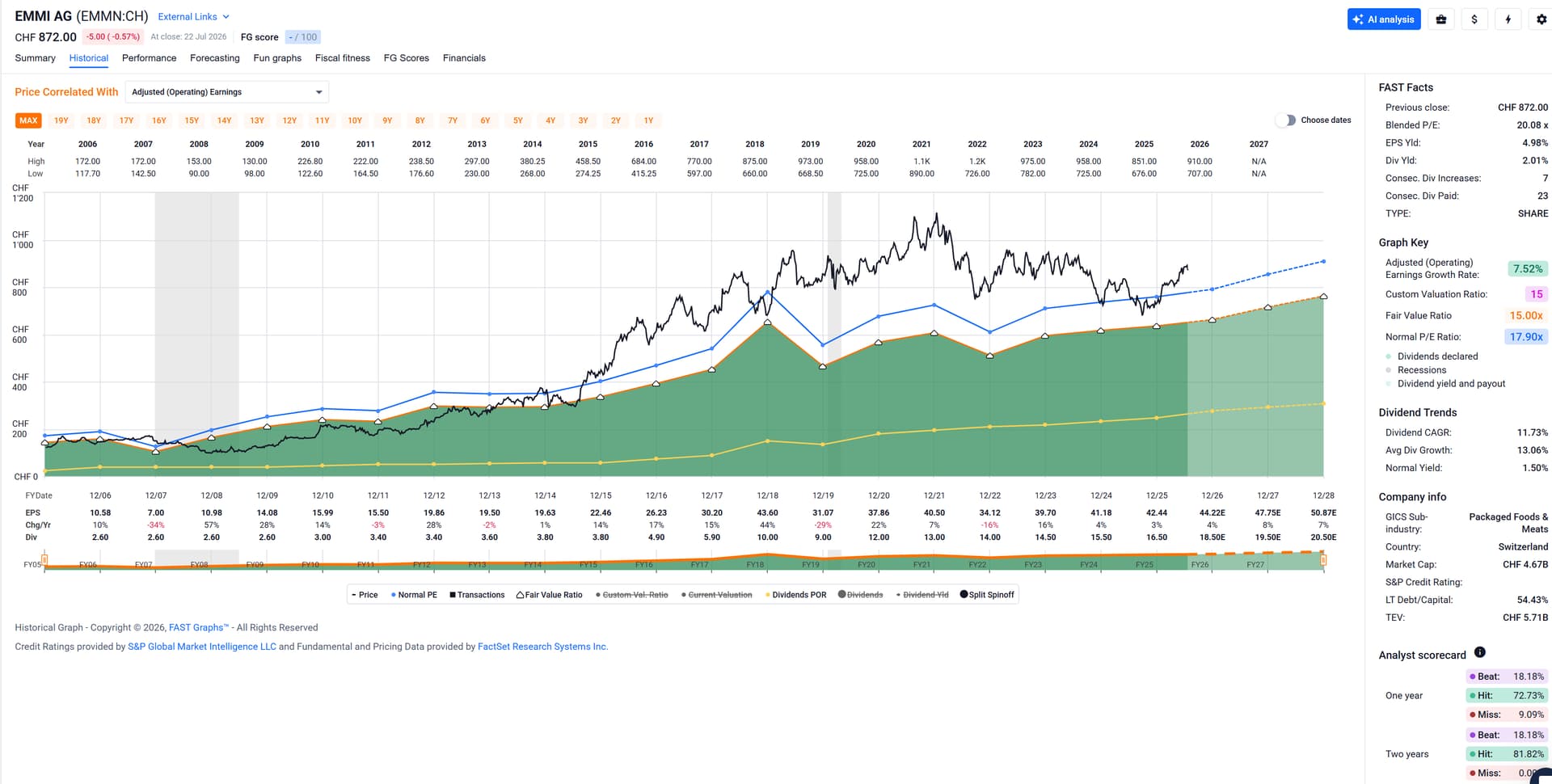This screenshot has height=784, width=1552.
Task: Open the Adjusted (Operating) Earnings dropdown
Action: (227, 92)
